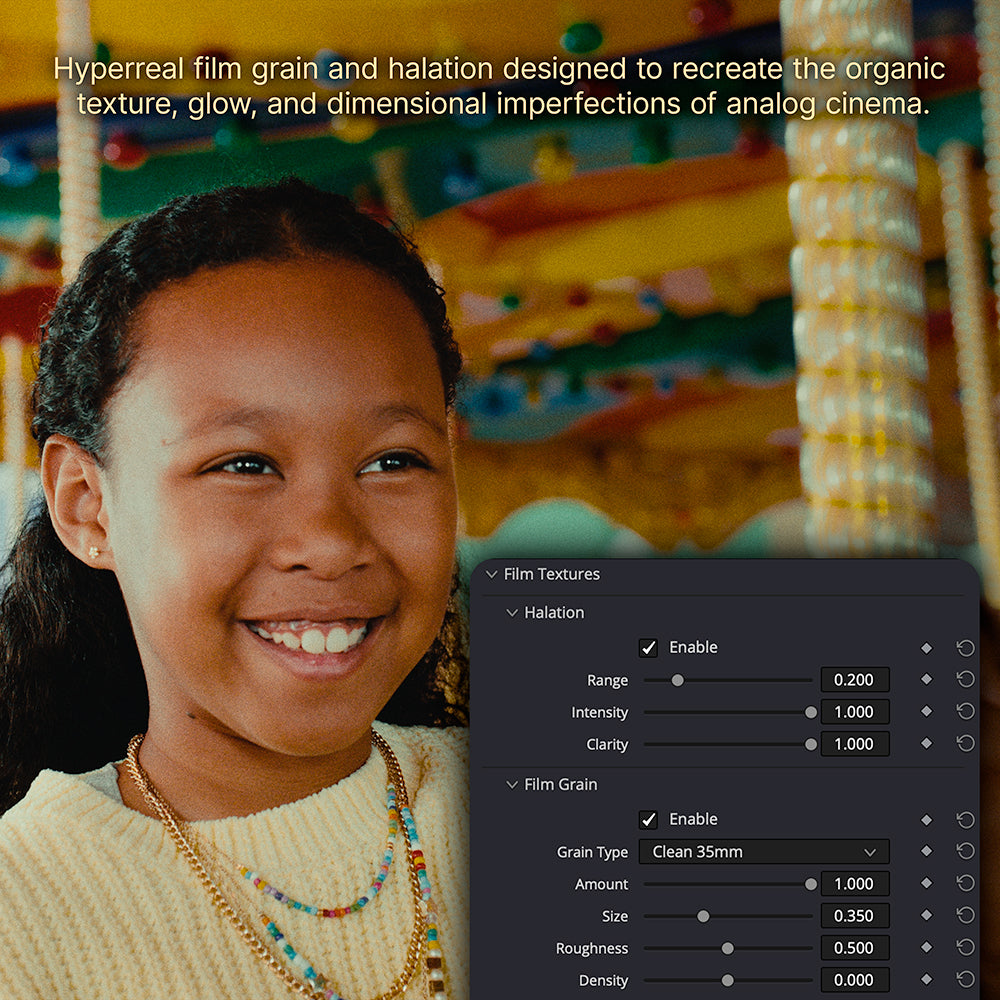Reset the Film Grain Enable setting

(x=966, y=820)
